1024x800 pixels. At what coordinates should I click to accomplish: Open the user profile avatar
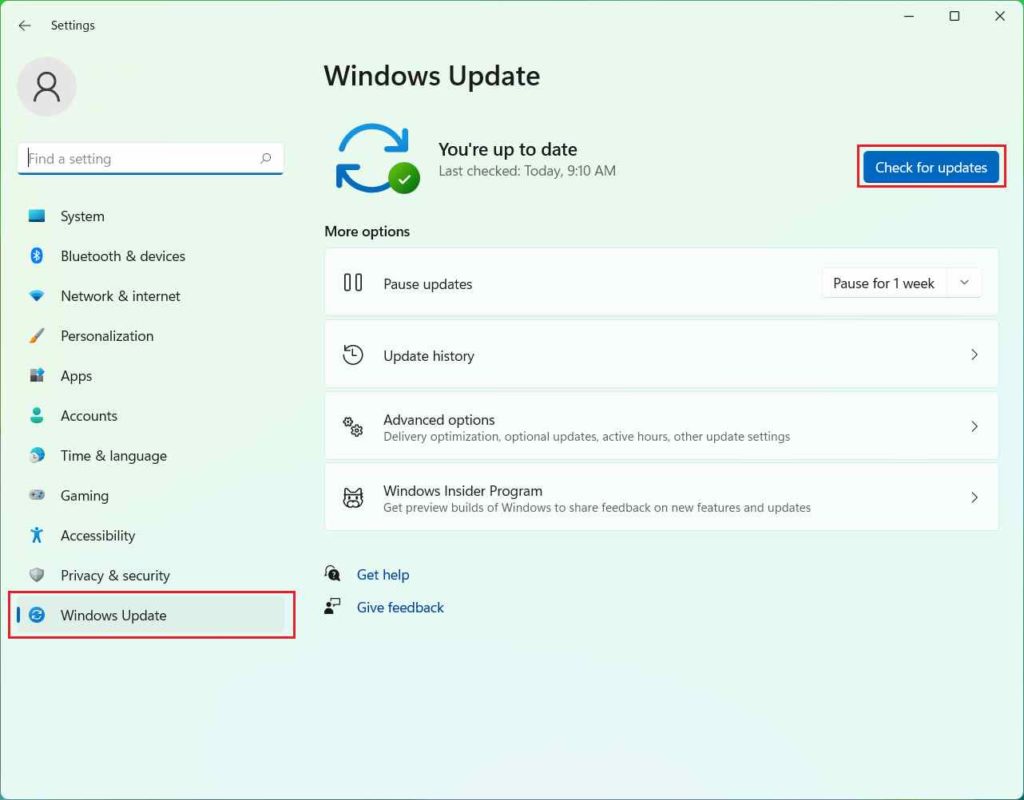click(x=46, y=87)
